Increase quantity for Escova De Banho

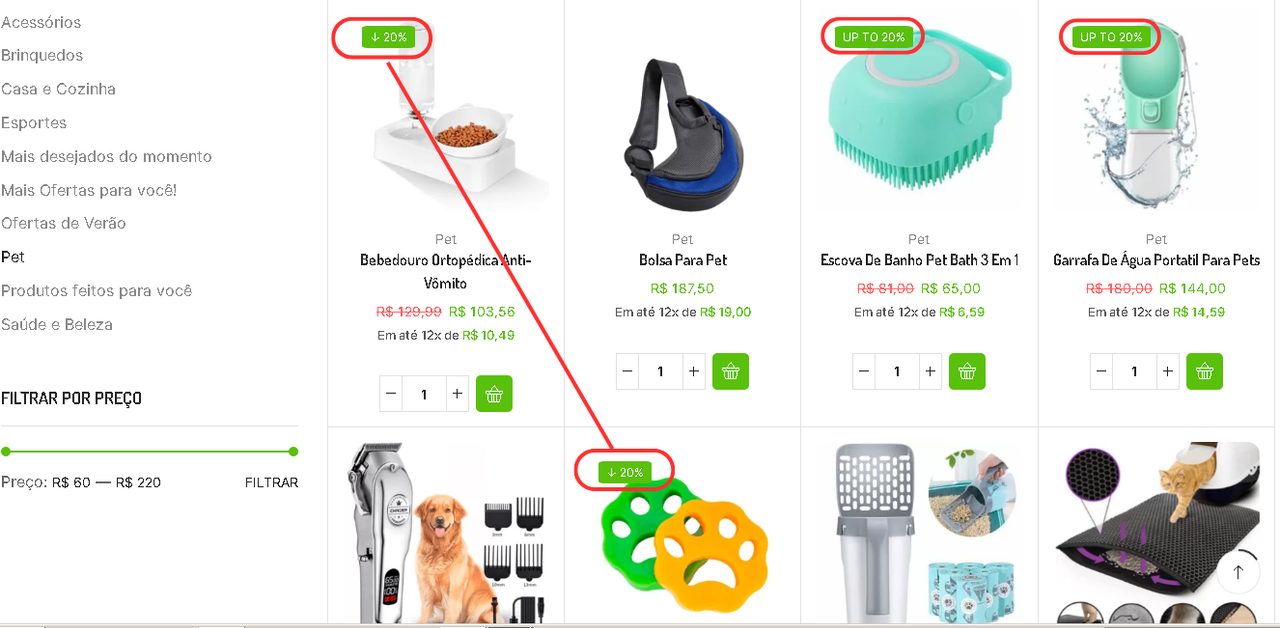coord(930,371)
